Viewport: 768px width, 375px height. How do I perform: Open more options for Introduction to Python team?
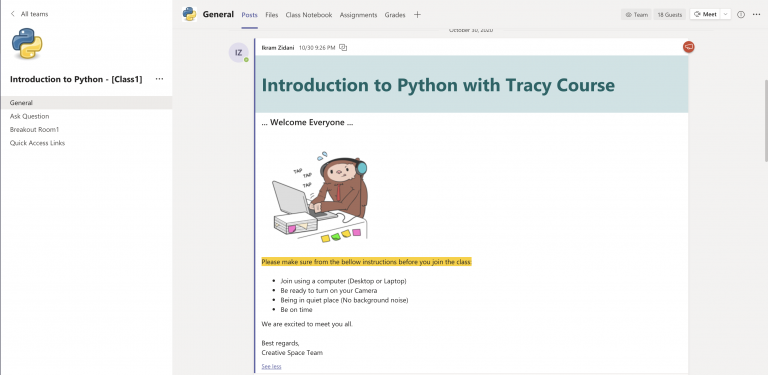coord(159,79)
